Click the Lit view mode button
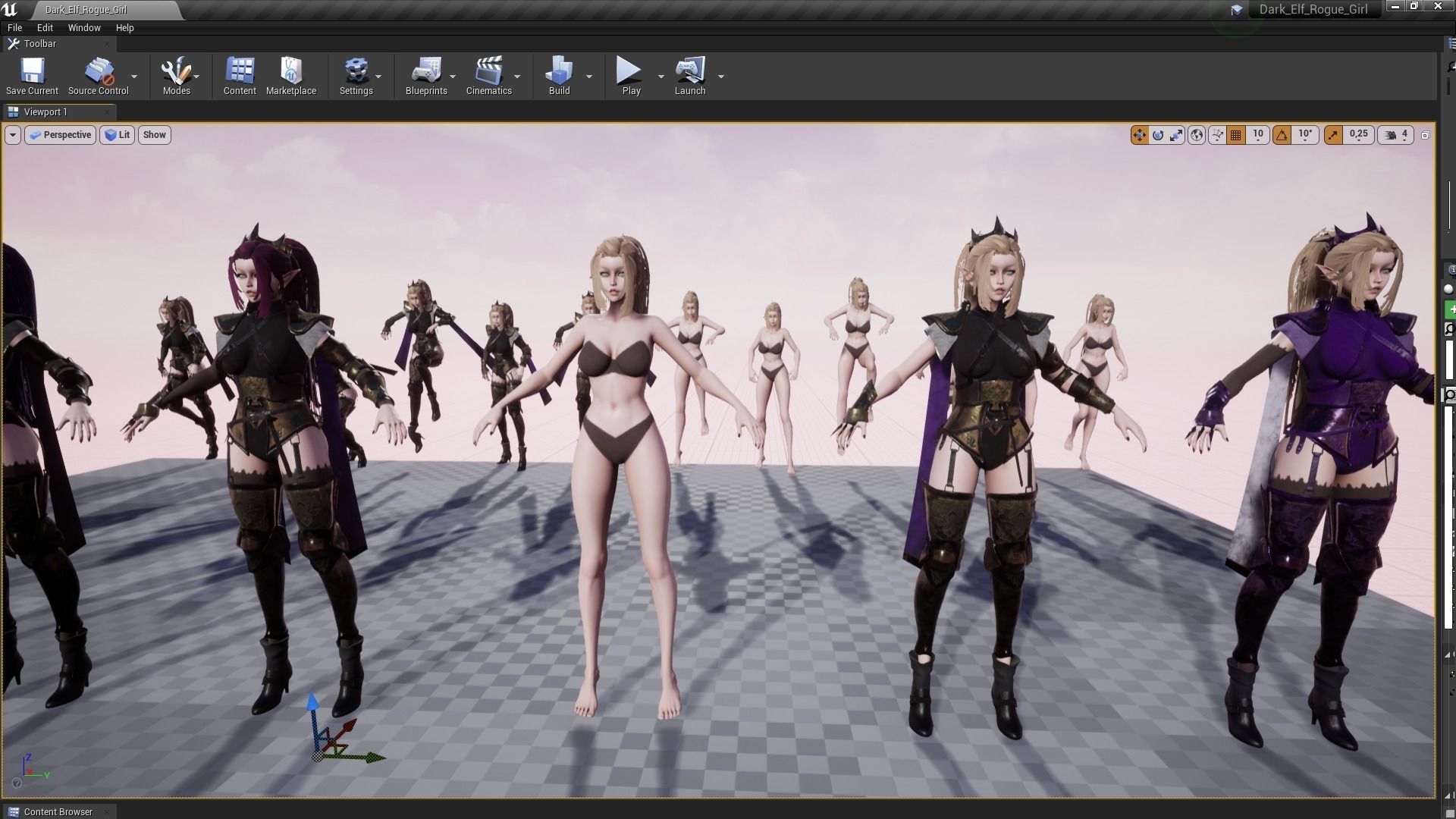The width and height of the screenshot is (1456, 819). click(x=118, y=135)
